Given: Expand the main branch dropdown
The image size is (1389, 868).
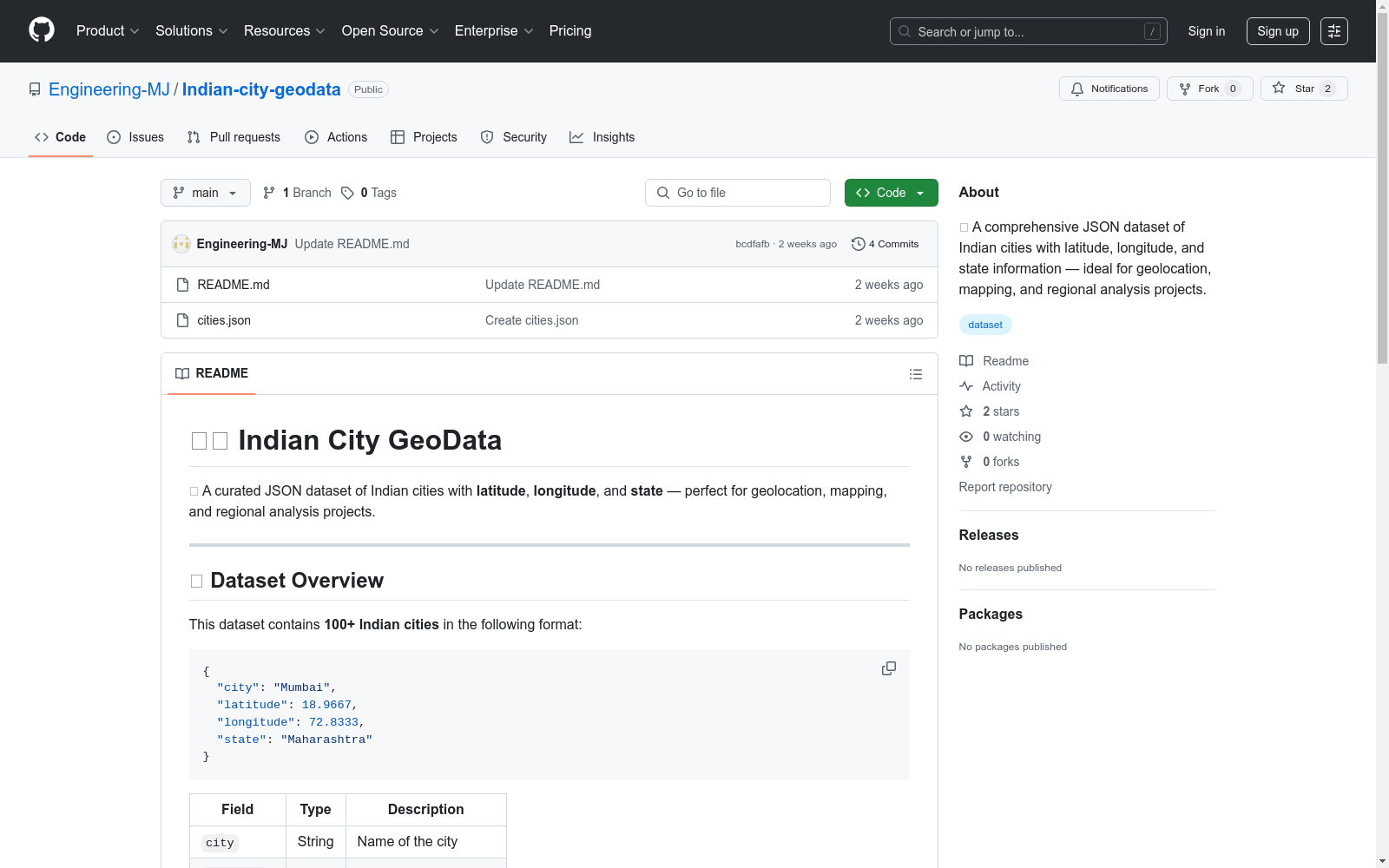Looking at the screenshot, I should pos(206,193).
